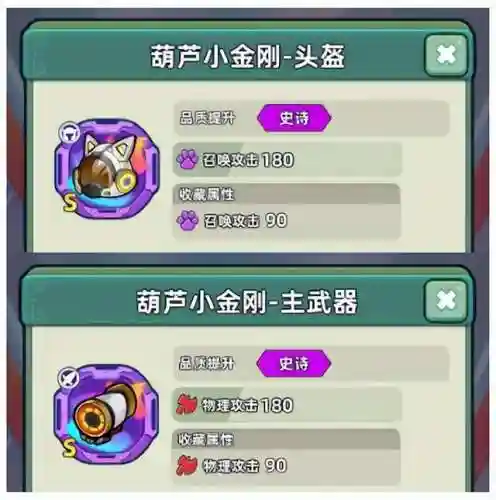Click the 史诗 quality tag in weapon panel

pyautogui.click(x=294, y=363)
